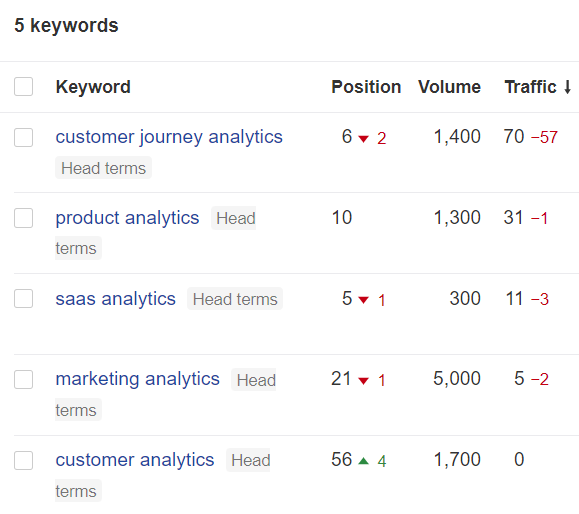
Task: Open the saas analytics keyword link
Action: 115,298
